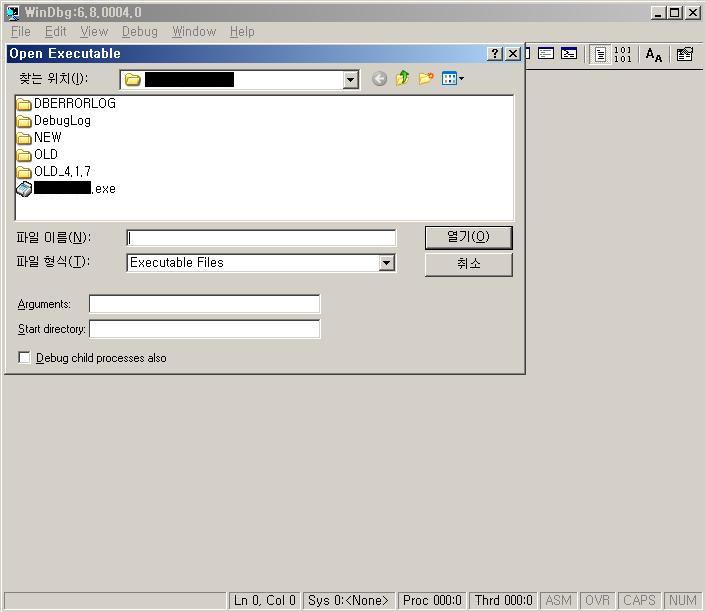Image resolution: width=705 pixels, height=612 pixels.
Task: Open the view menu icon in dialog
Action: pos(452,79)
